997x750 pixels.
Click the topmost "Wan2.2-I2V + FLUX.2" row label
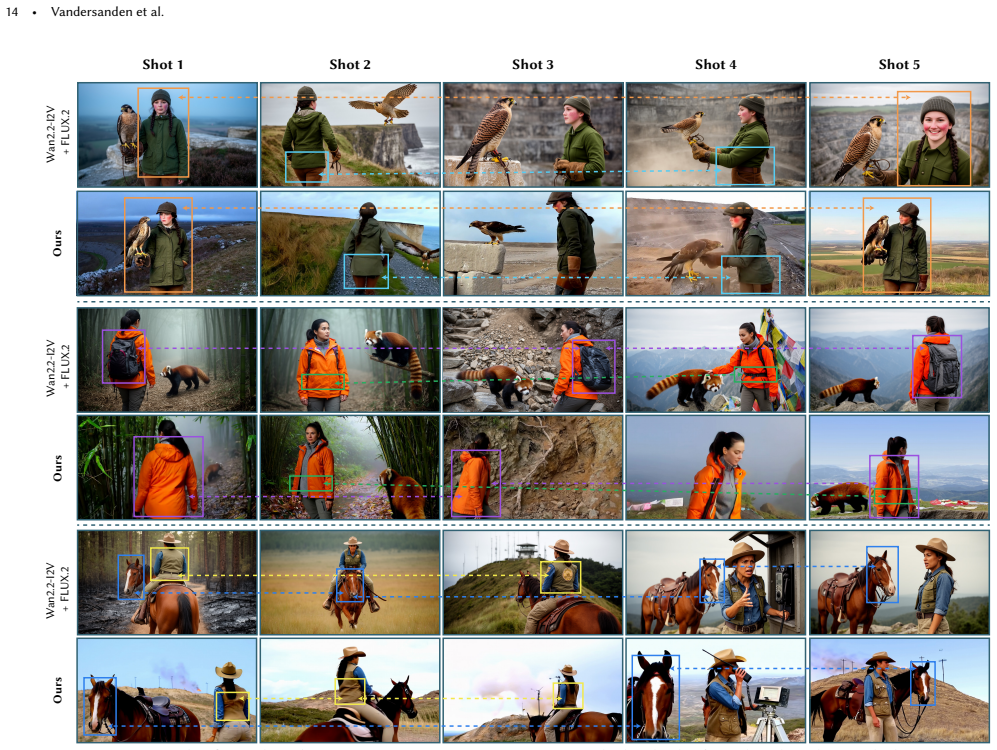point(58,134)
